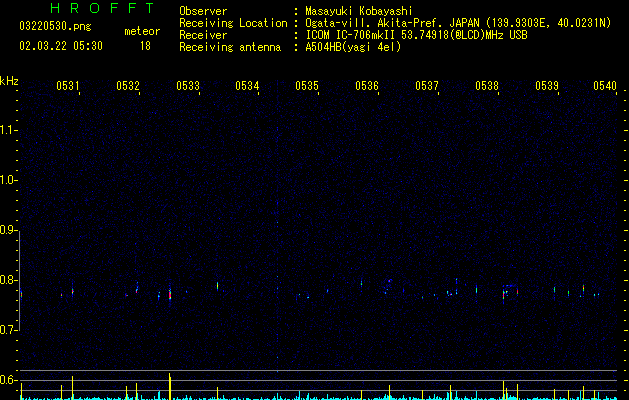Click the tallest yellow signal peak near 0533
This screenshot has height=400, width=629.
point(170,386)
